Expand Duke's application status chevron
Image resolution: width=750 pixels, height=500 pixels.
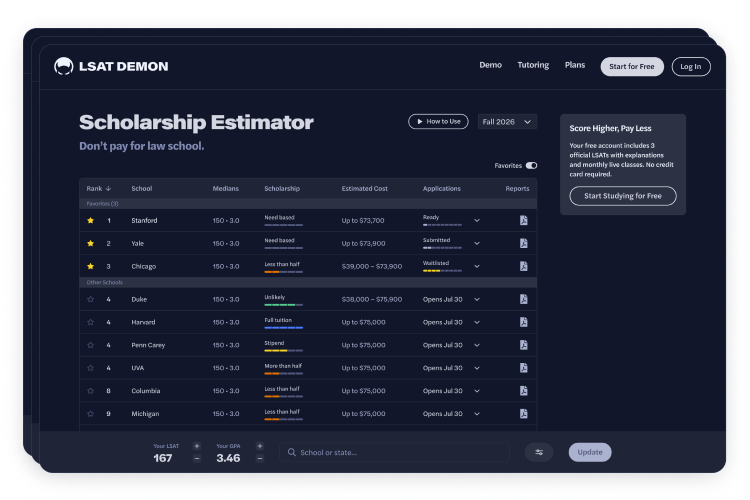pyautogui.click(x=477, y=300)
